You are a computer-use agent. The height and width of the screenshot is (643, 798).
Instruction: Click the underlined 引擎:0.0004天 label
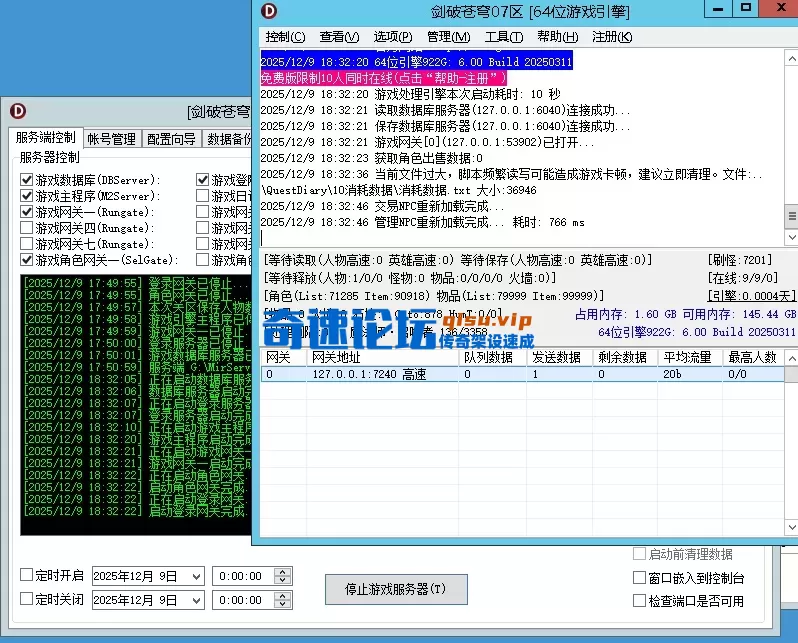click(751, 296)
